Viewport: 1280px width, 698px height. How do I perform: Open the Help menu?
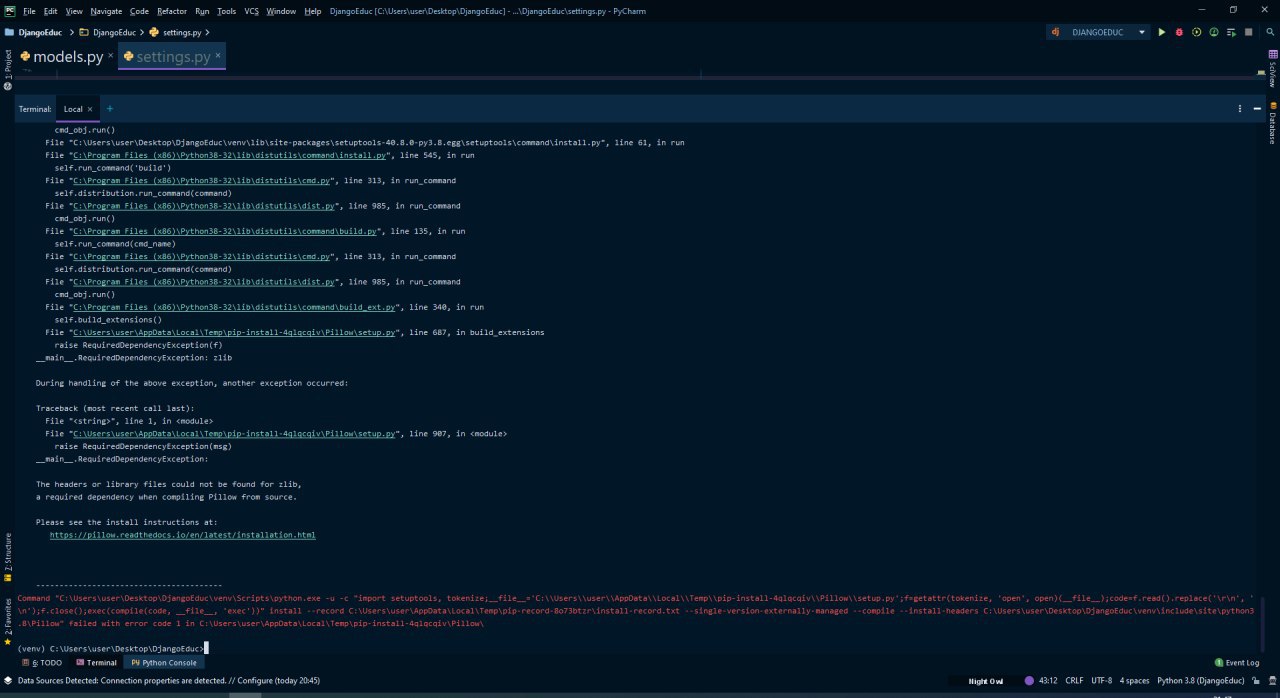(x=312, y=10)
